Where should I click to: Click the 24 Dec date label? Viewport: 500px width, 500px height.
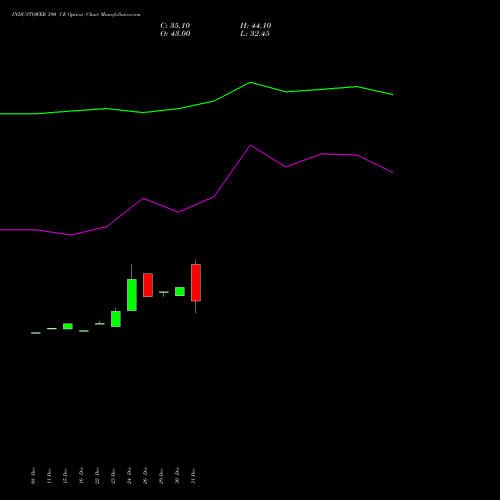(129, 476)
